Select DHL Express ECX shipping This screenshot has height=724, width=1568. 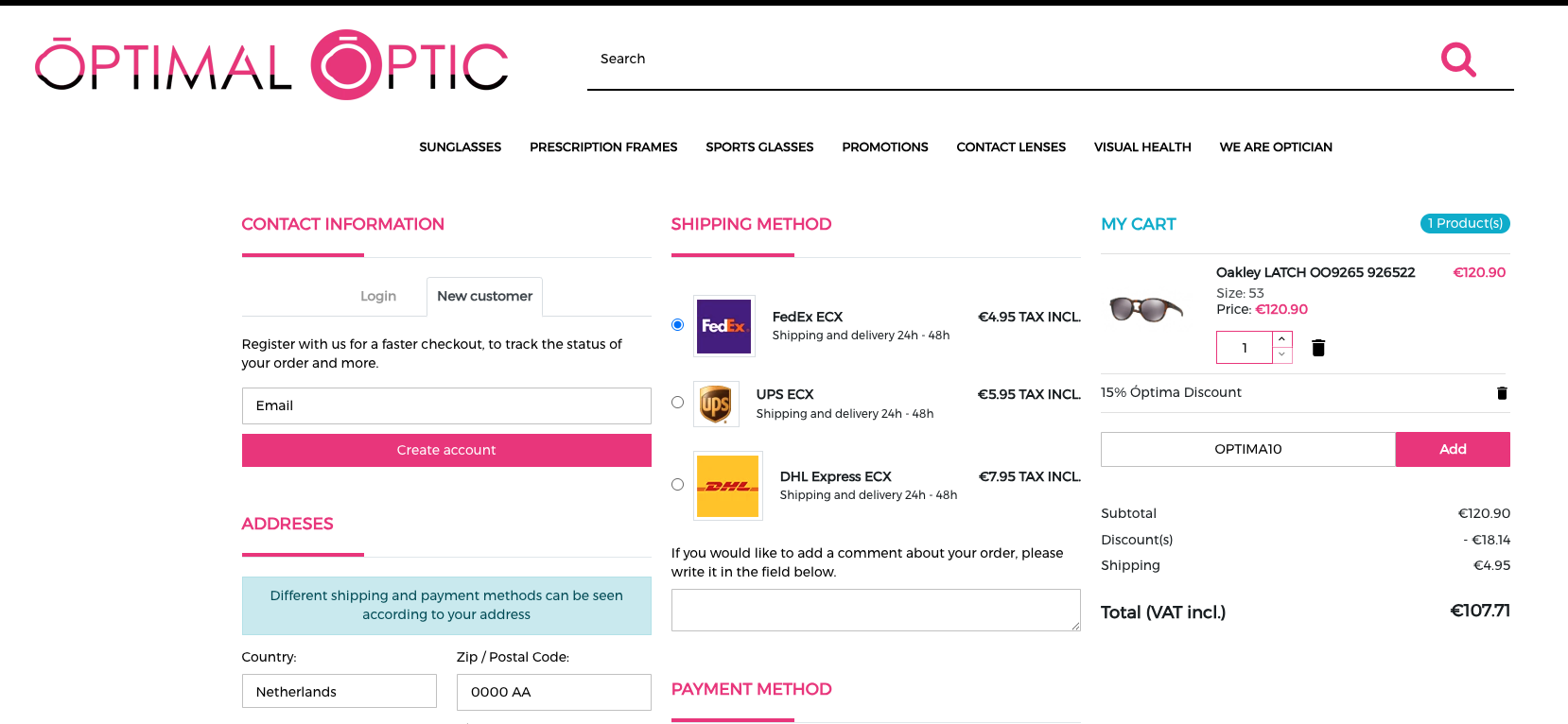677,485
